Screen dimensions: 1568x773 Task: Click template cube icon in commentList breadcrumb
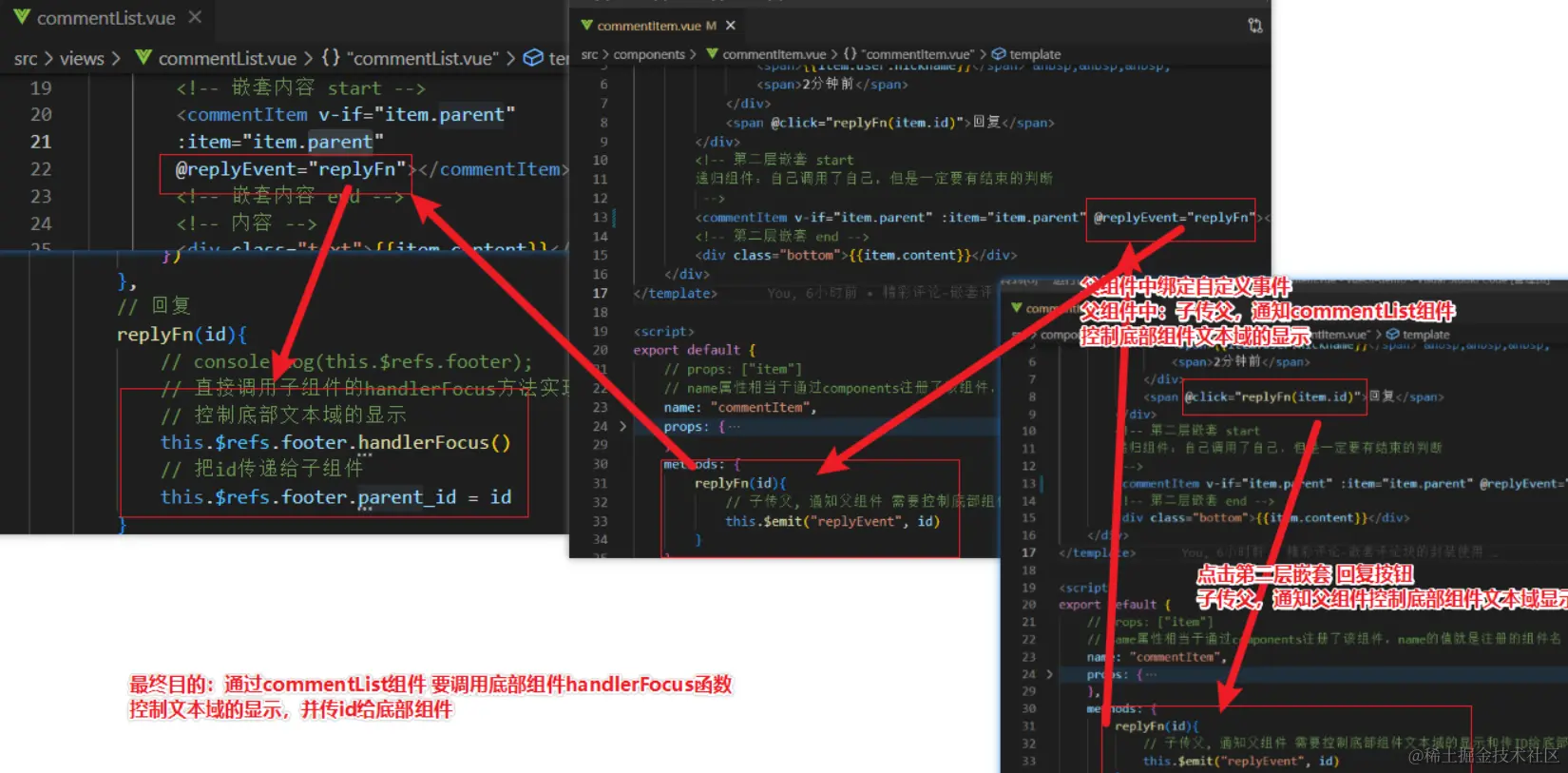533,58
